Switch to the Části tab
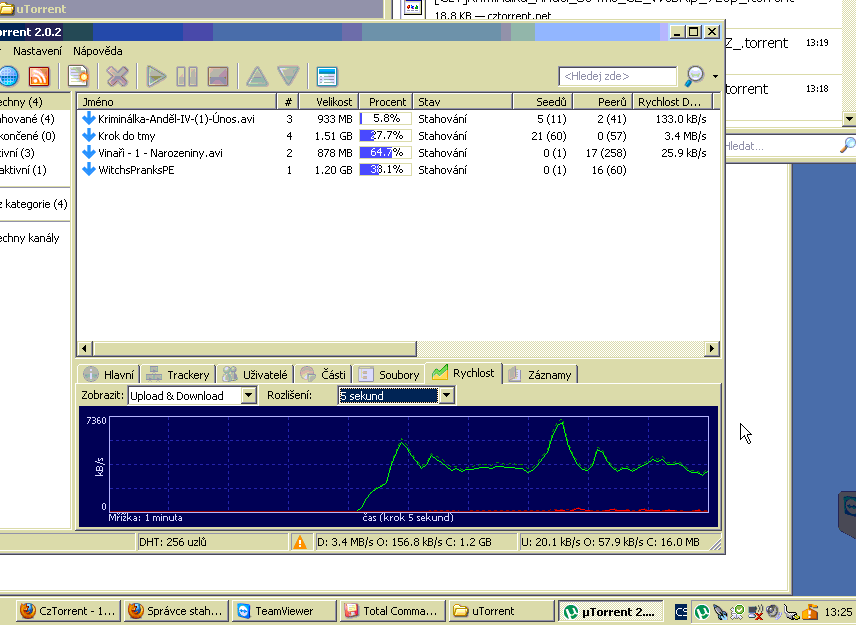The height and width of the screenshot is (625, 856). point(324,374)
